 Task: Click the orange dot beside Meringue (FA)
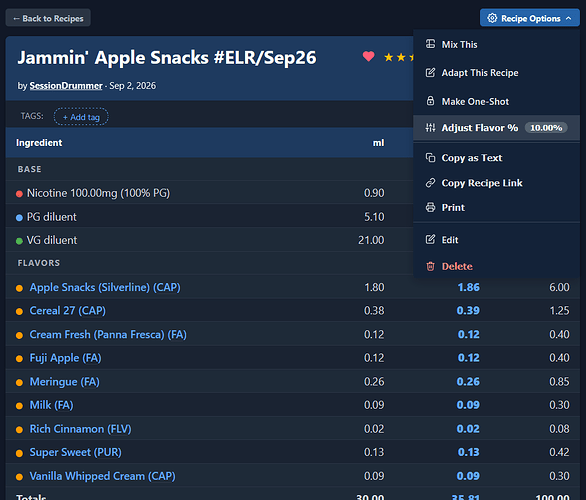19,382
